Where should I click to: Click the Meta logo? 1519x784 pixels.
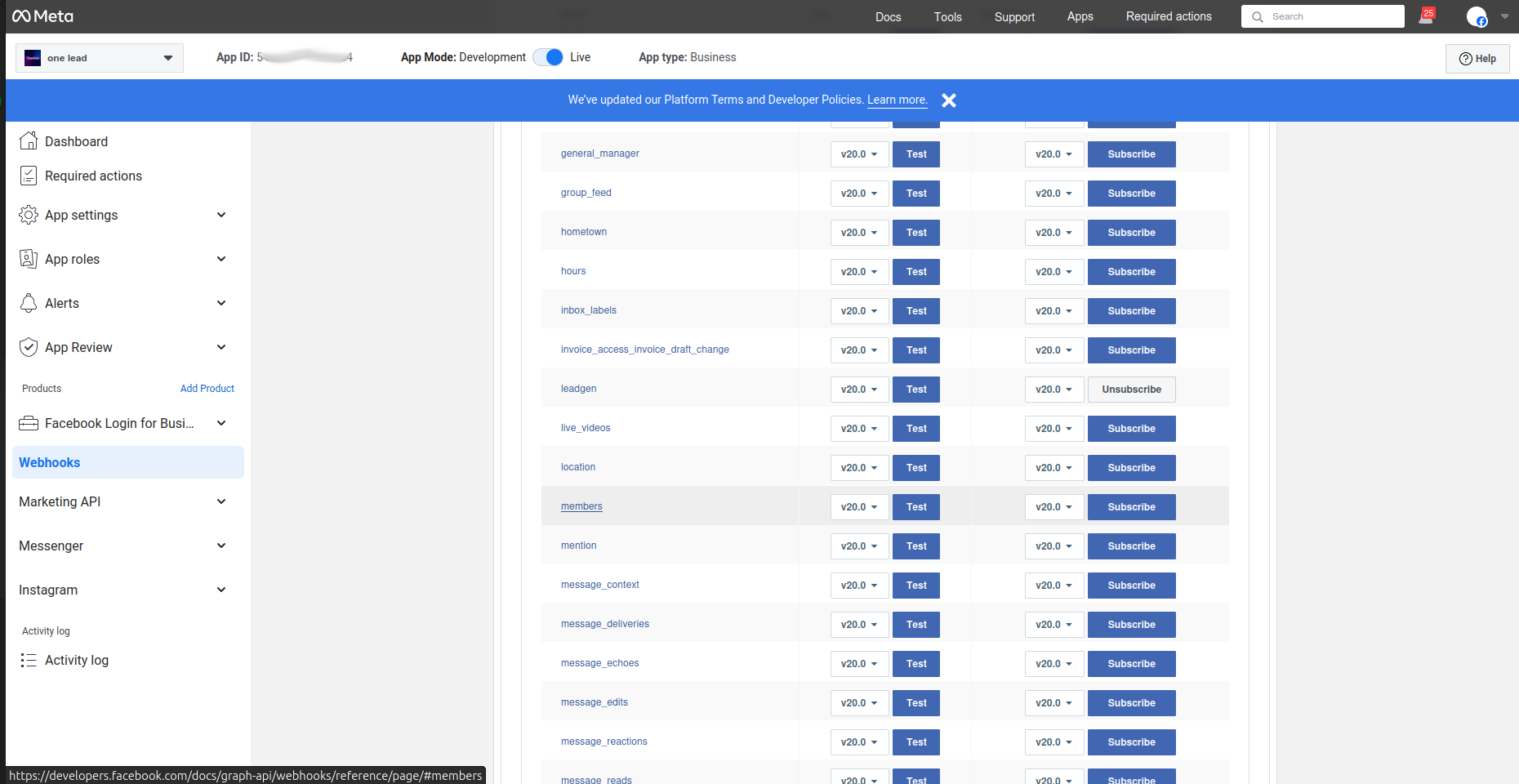[43, 16]
